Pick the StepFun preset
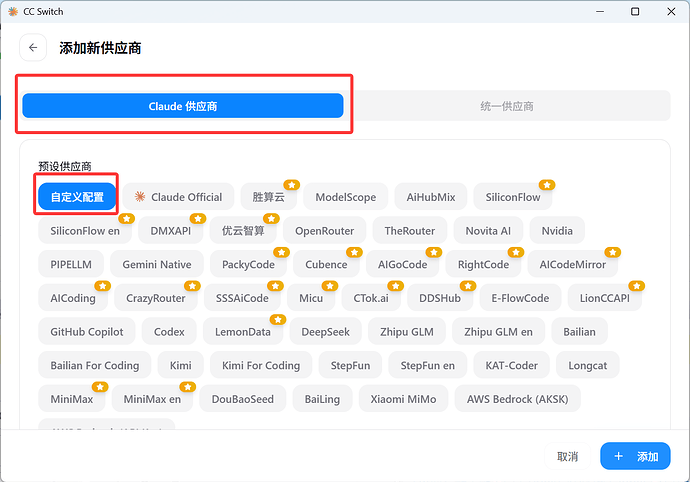The width and height of the screenshot is (690, 482). 350,365
